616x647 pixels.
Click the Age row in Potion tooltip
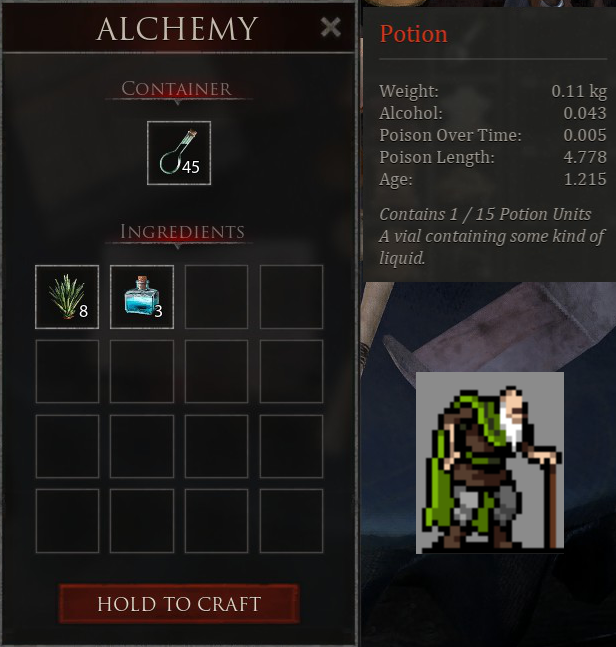(493, 179)
